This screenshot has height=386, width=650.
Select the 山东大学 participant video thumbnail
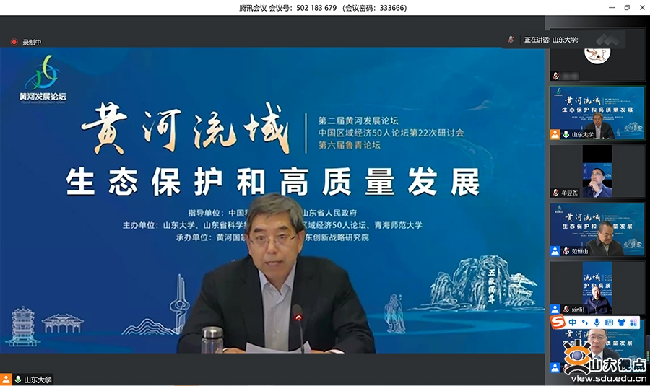tap(597, 113)
